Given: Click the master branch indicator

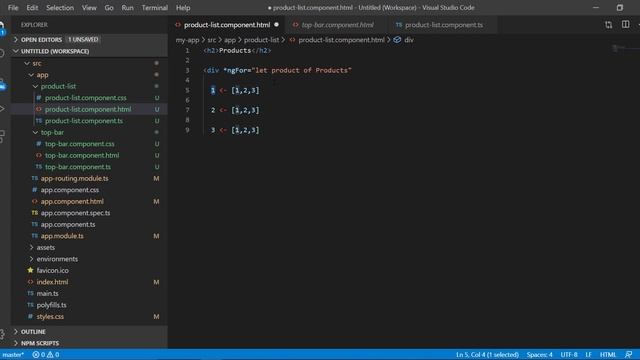Looking at the screenshot, I should click(x=13, y=355).
